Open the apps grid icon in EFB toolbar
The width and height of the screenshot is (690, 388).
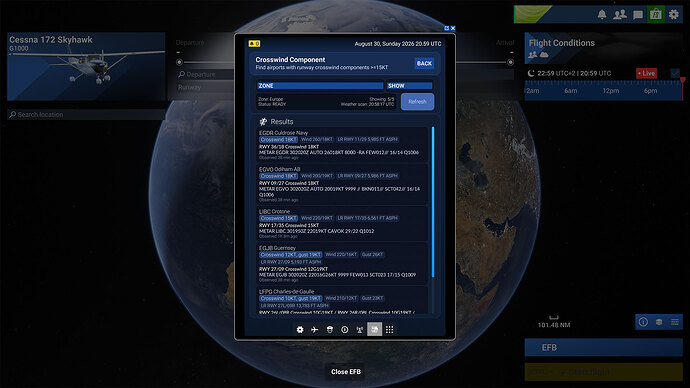coord(389,329)
